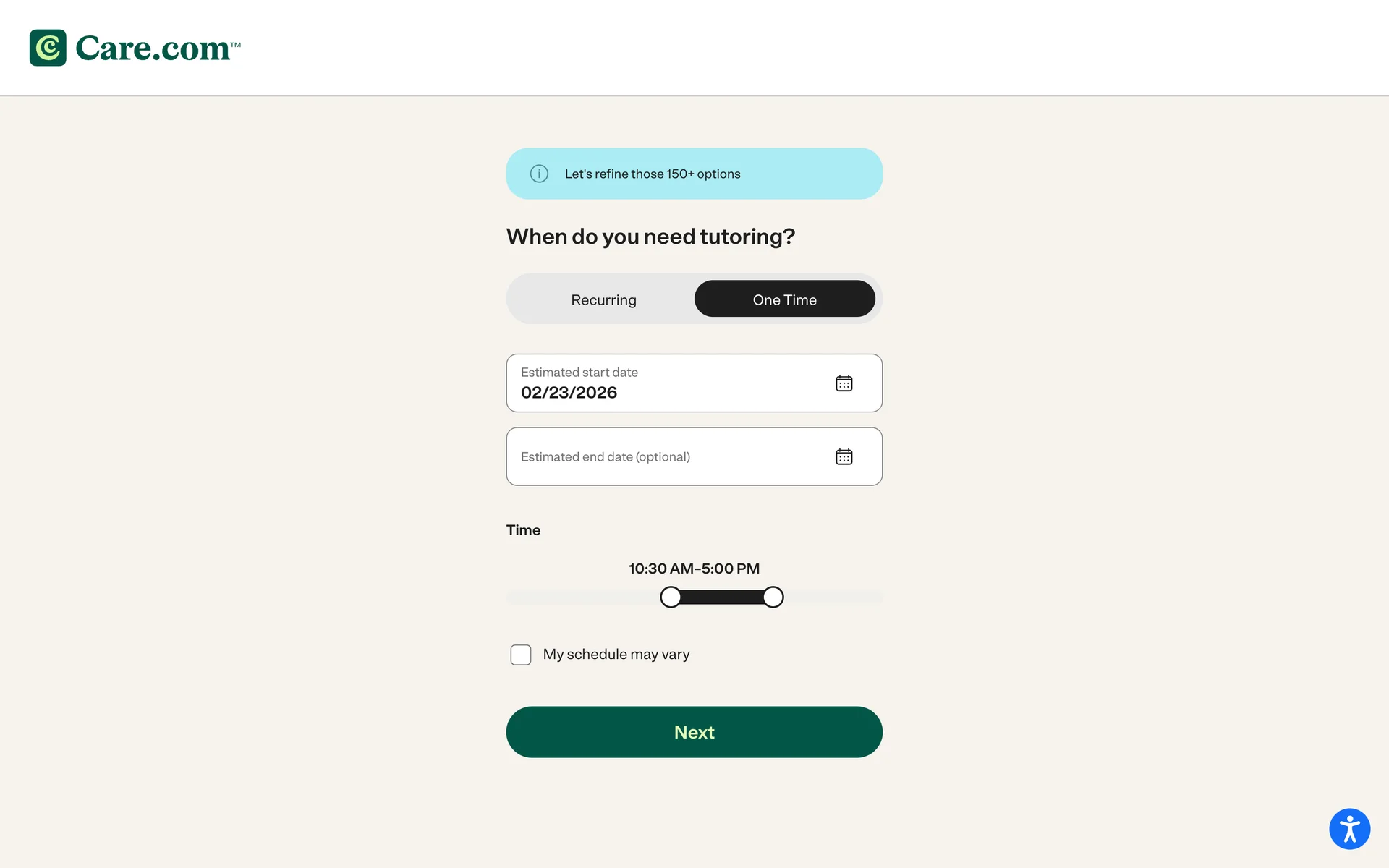This screenshot has height=868, width=1389.
Task: Click the refine 150+ options banner
Action: (694, 174)
